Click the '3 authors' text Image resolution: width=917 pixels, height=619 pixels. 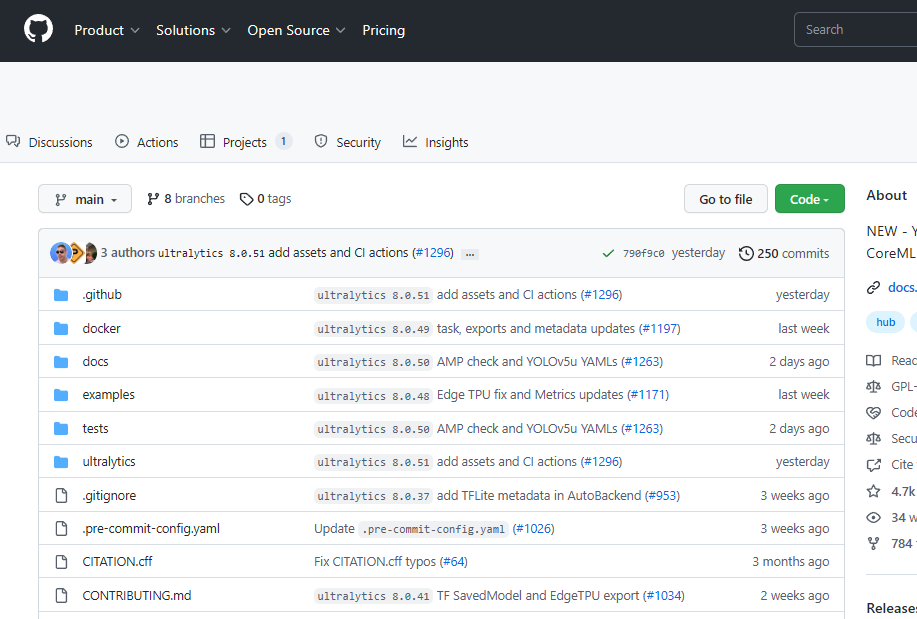coord(127,253)
